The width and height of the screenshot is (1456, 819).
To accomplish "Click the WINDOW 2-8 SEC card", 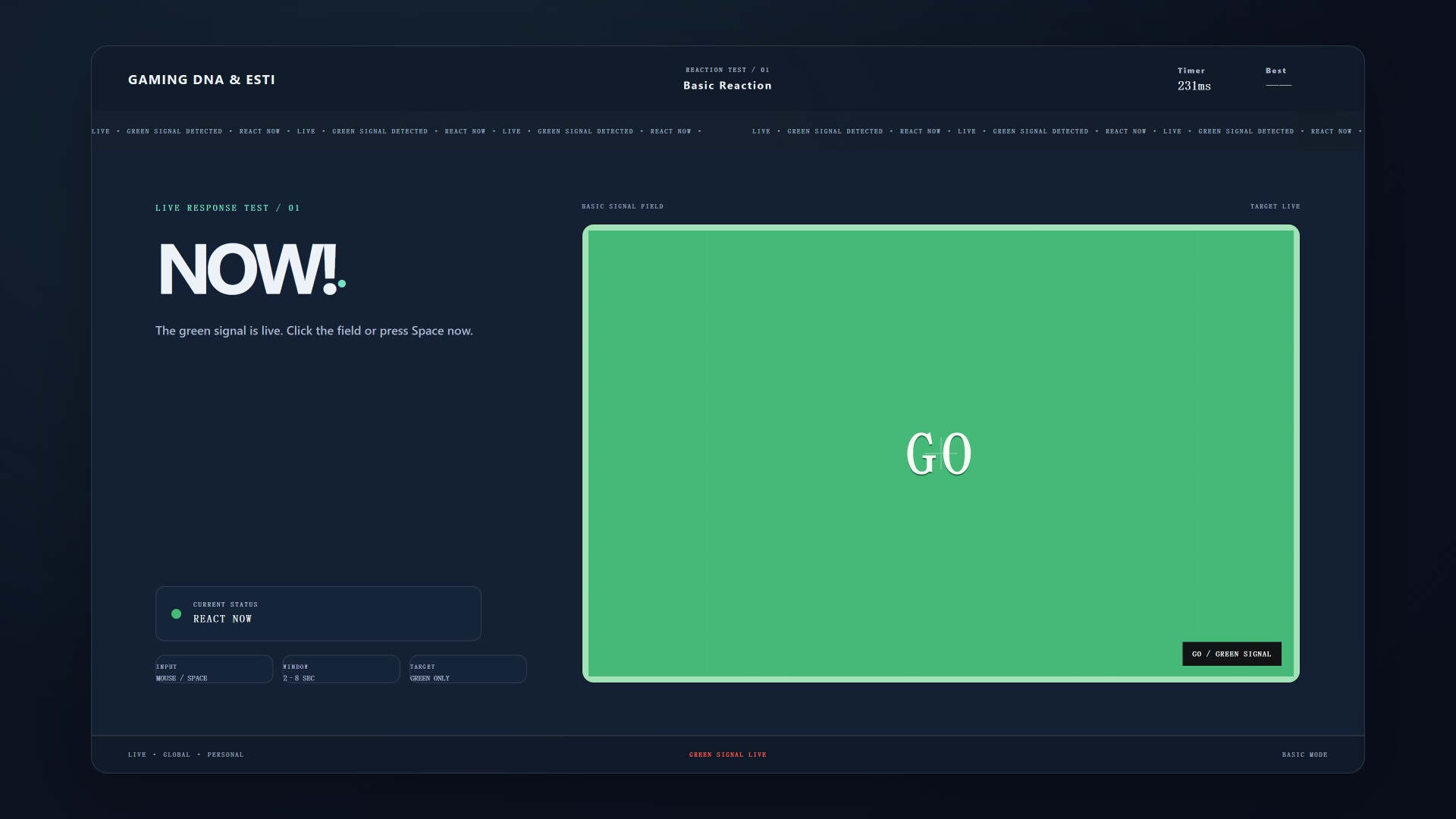I will tap(341, 669).
